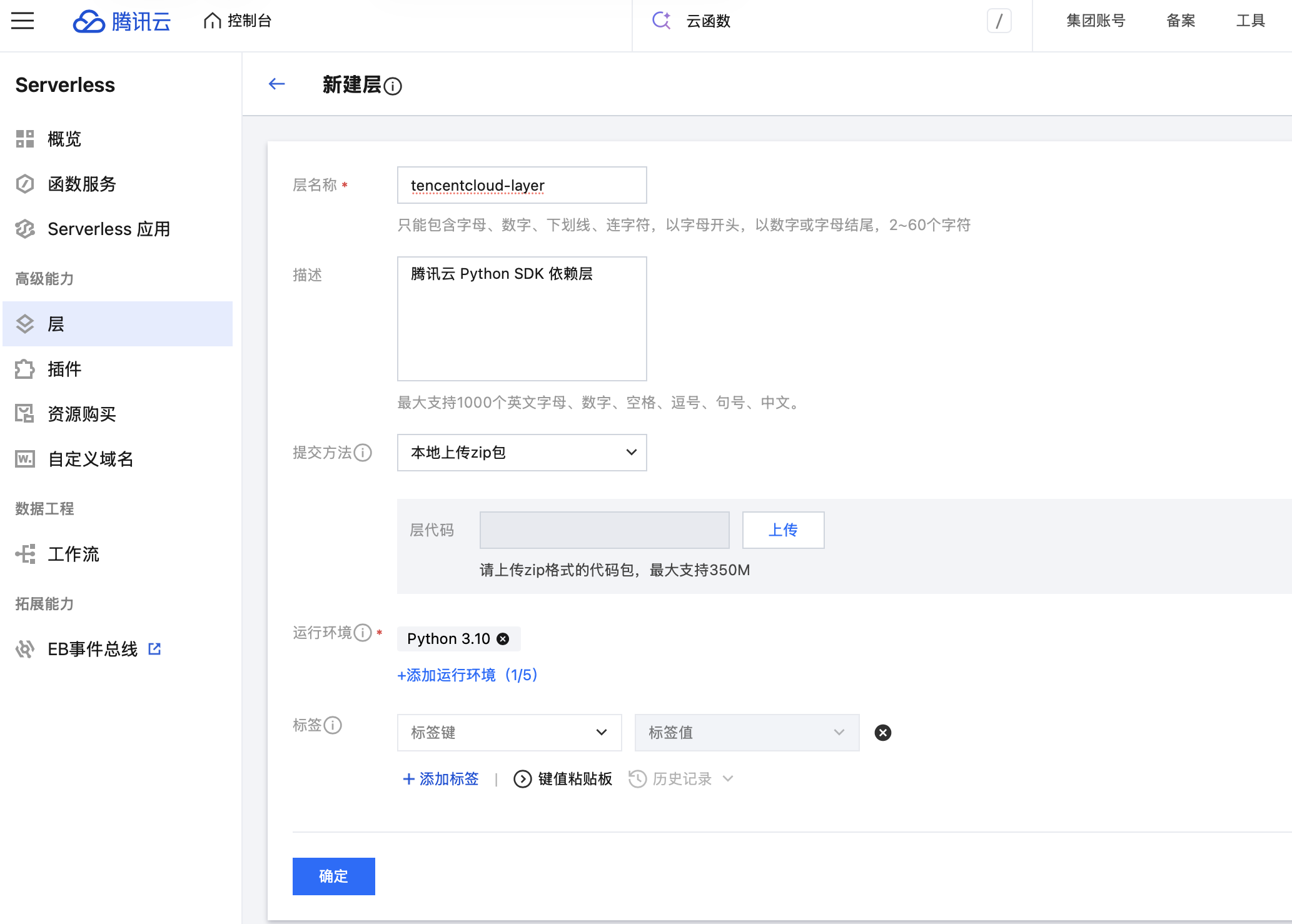Open the hamburger navigation menu

[23, 21]
